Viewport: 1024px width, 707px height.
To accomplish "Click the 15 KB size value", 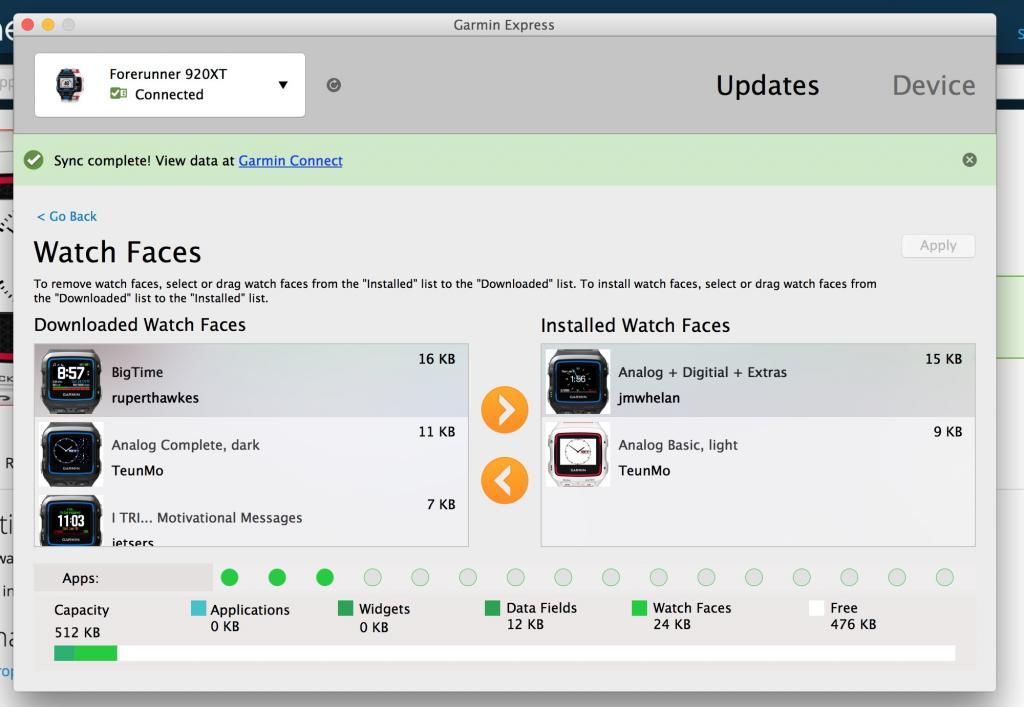I will [943, 359].
